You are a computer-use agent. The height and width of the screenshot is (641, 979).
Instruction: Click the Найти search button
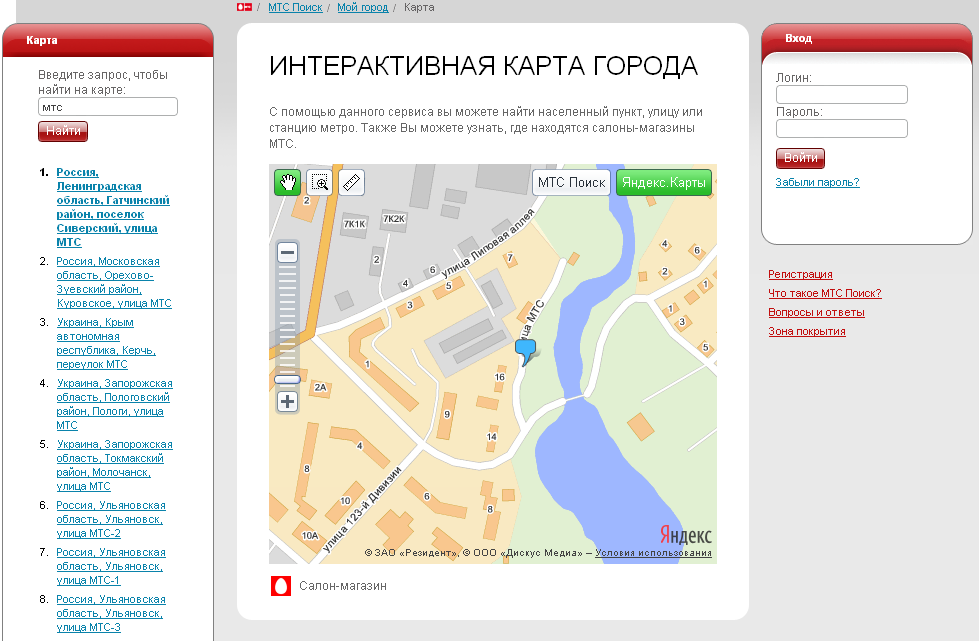63,131
